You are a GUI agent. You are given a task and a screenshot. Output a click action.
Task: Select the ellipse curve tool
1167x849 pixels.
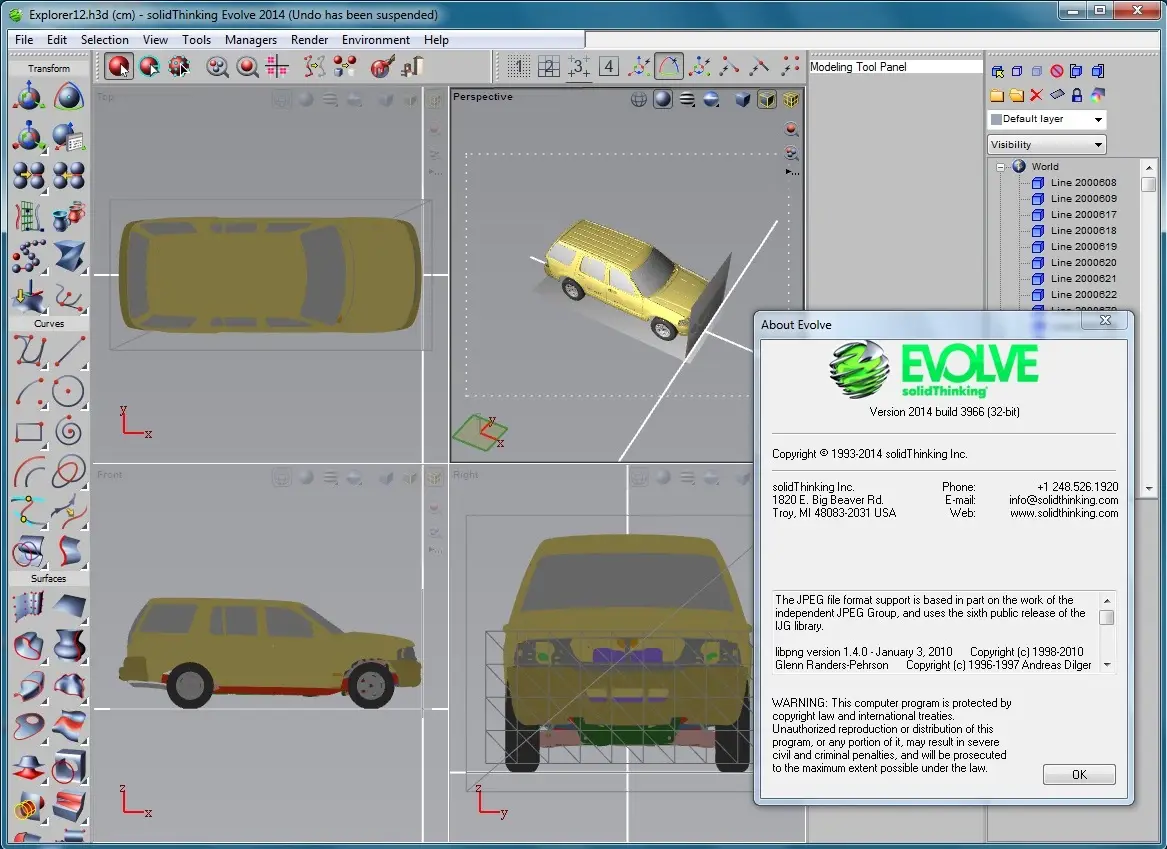pyautogui.click(x=68, y=472)
